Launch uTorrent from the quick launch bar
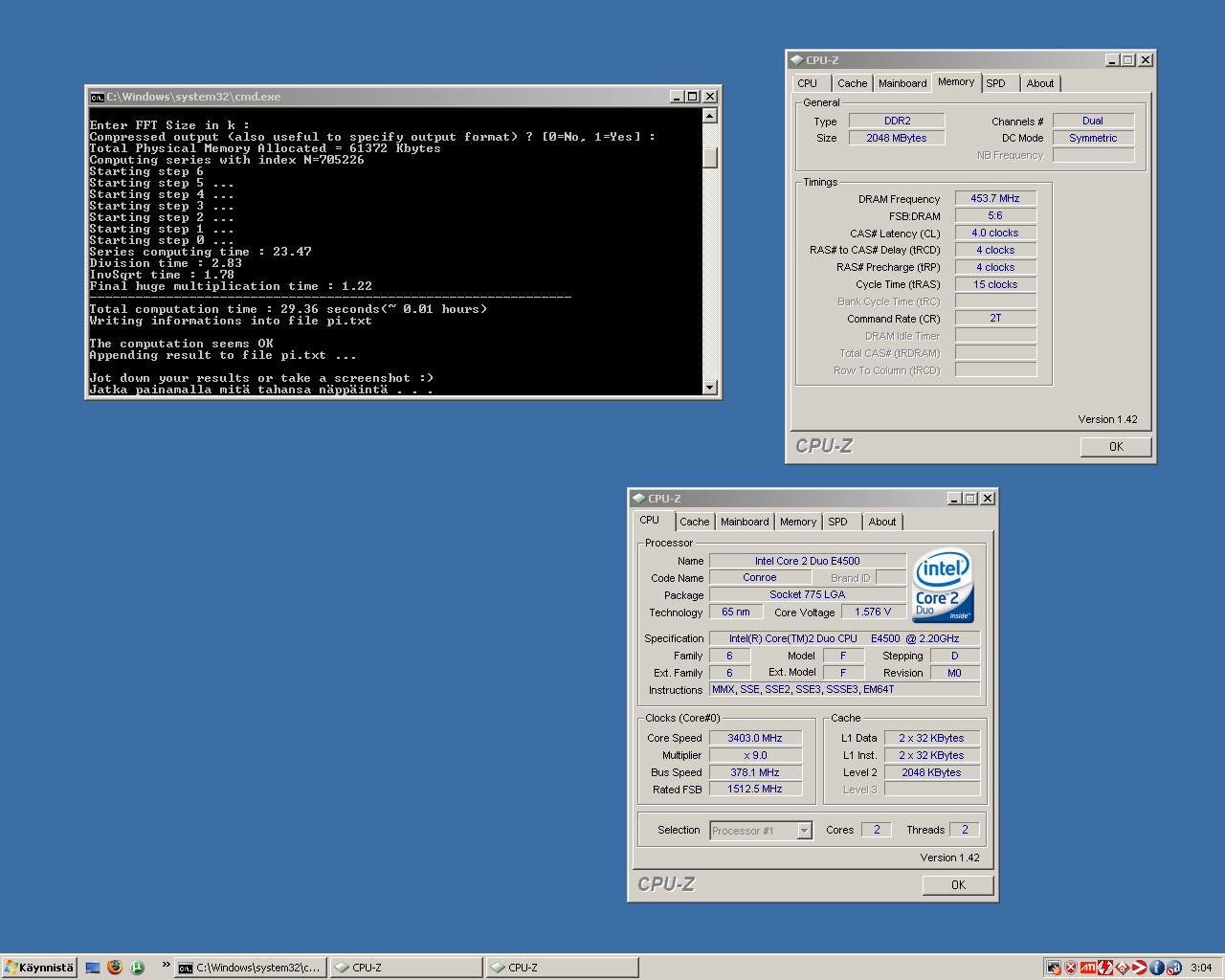 point(137,968)
